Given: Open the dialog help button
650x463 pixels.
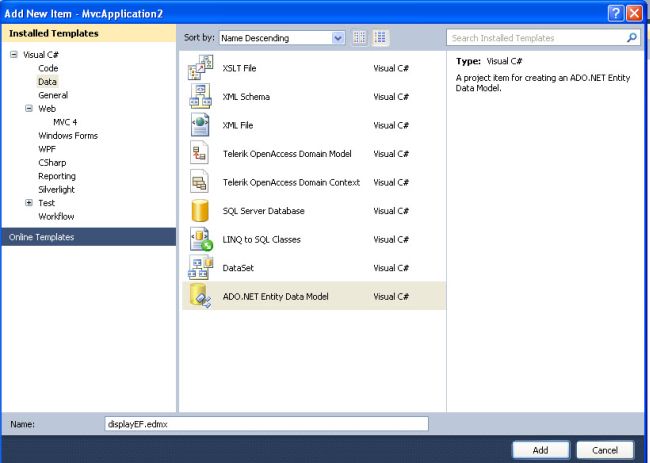Looking at the screenshot, I should 616,13.
